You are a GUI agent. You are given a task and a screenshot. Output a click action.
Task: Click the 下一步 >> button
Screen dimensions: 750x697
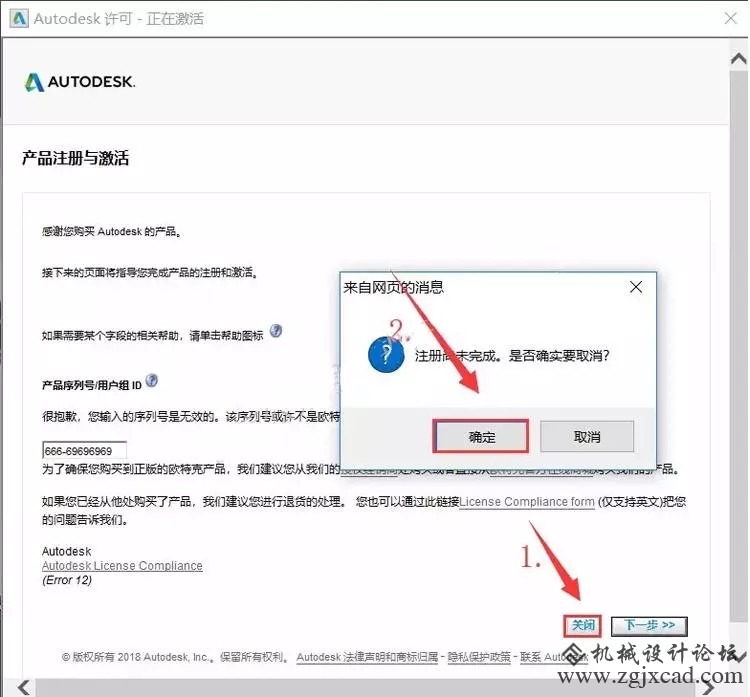pos(649,626)
